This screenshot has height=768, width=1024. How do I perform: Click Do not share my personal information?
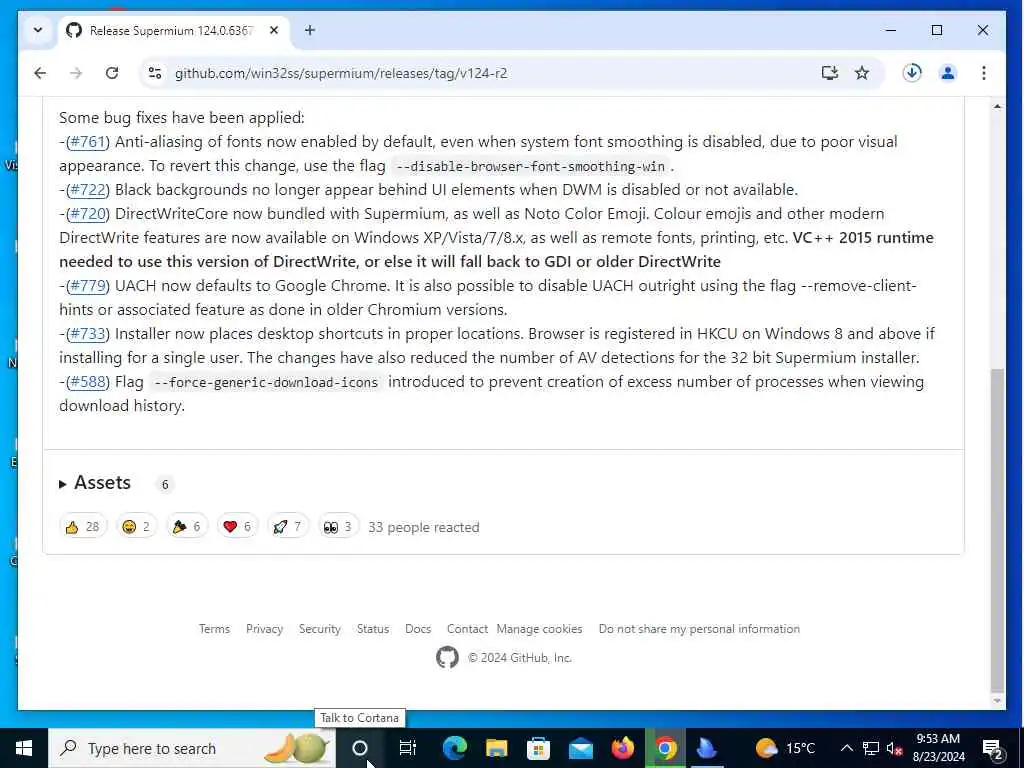click(x=699, y=629)
